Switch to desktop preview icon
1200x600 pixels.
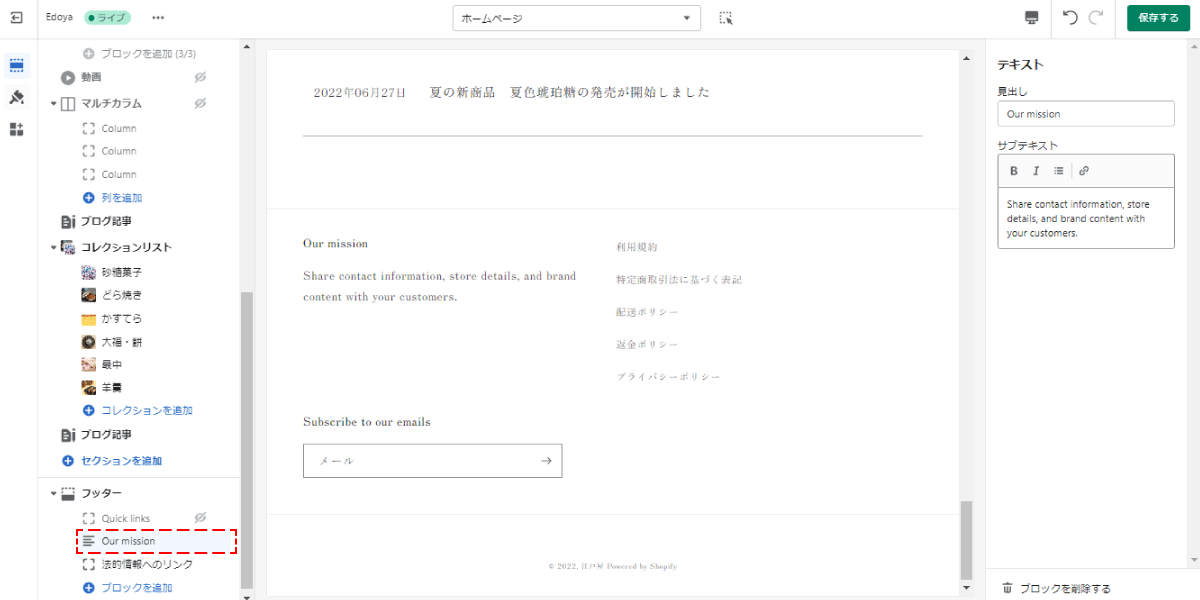pyautogui.click(x=1032, y=18)
